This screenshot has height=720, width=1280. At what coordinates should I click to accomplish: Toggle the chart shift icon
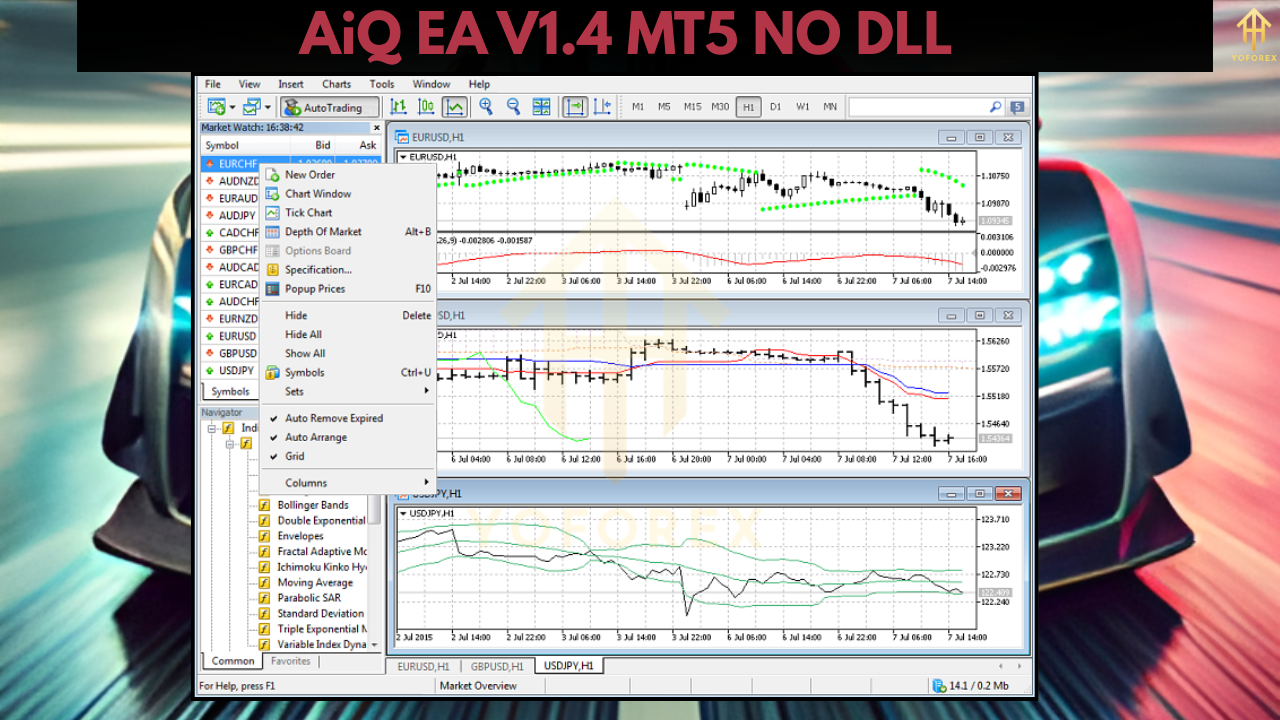[x=602, y=107]
